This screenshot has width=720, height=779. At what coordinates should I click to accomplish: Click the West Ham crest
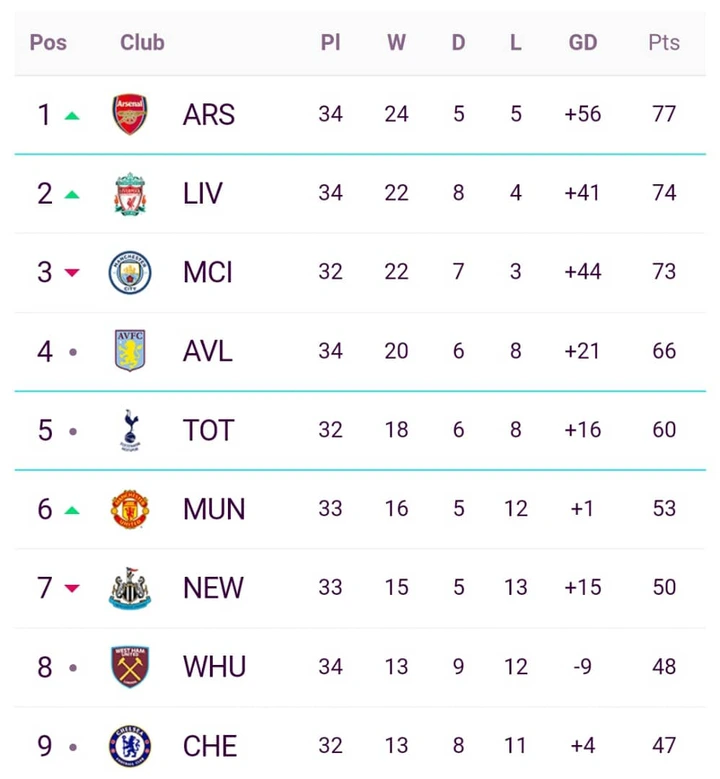click(x=130, y=667)
